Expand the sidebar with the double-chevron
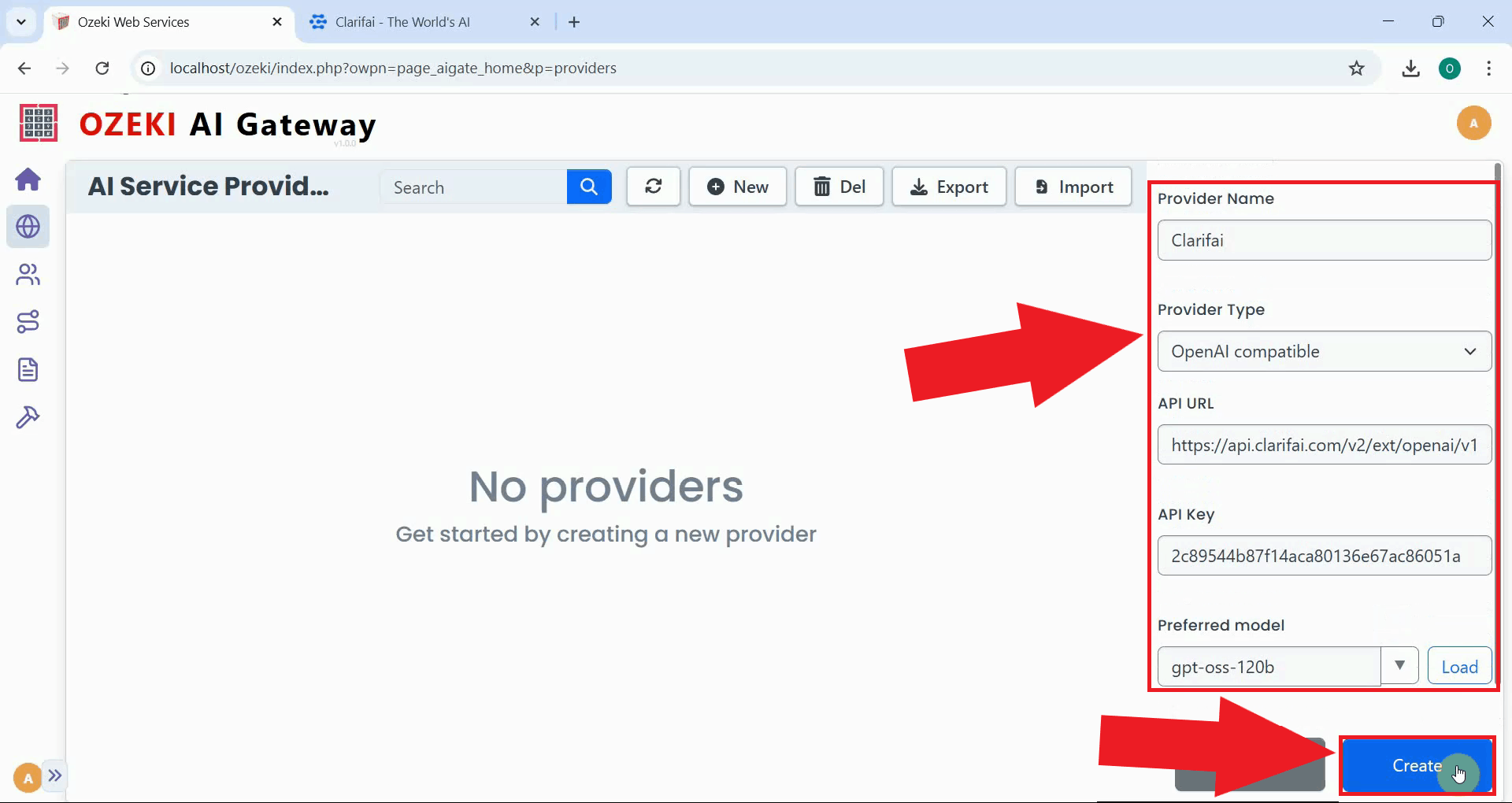1512x803 pixels. click(55, 776)
